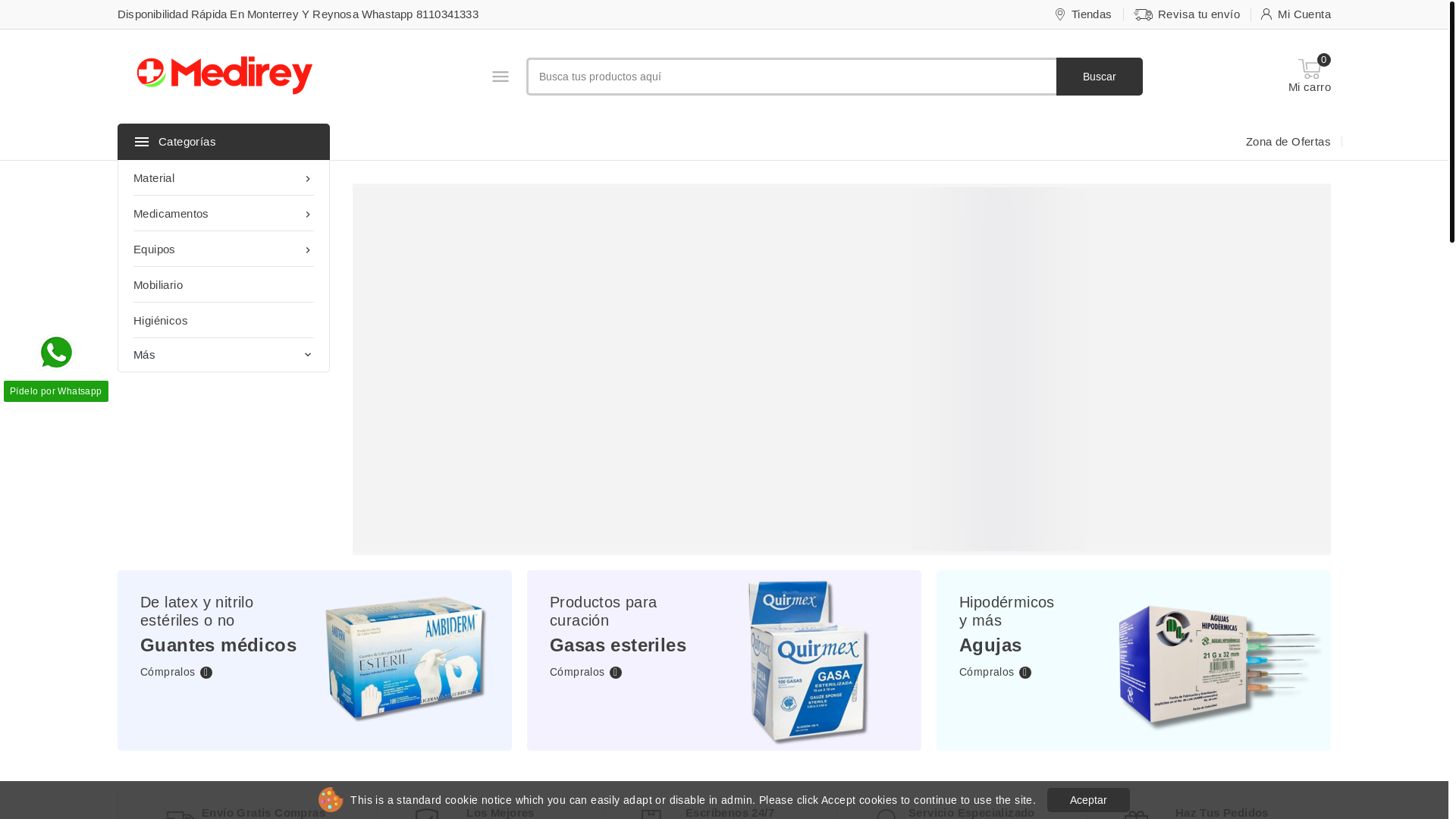Expand the Más categories chevron
The height and width of the screenshot is (819, 1456).
point(308,355)
